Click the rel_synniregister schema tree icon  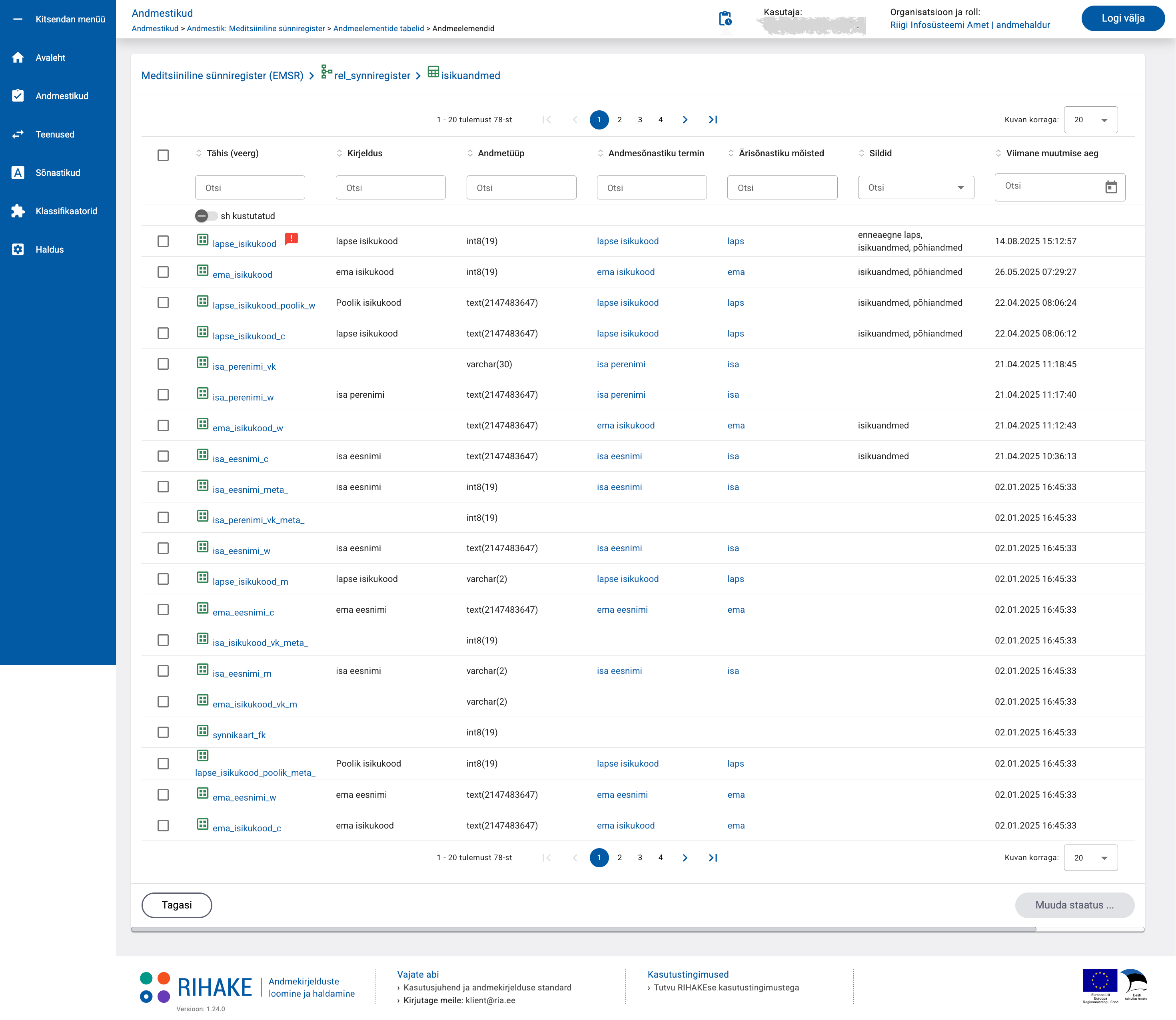point(326,72)
